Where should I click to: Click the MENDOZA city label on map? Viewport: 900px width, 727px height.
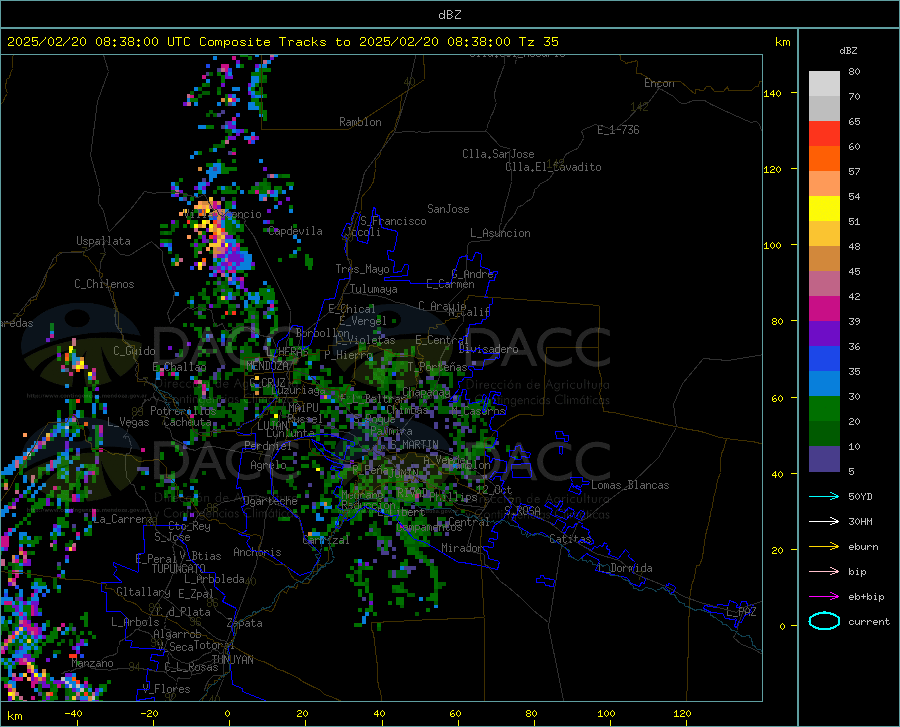(268, 366)
